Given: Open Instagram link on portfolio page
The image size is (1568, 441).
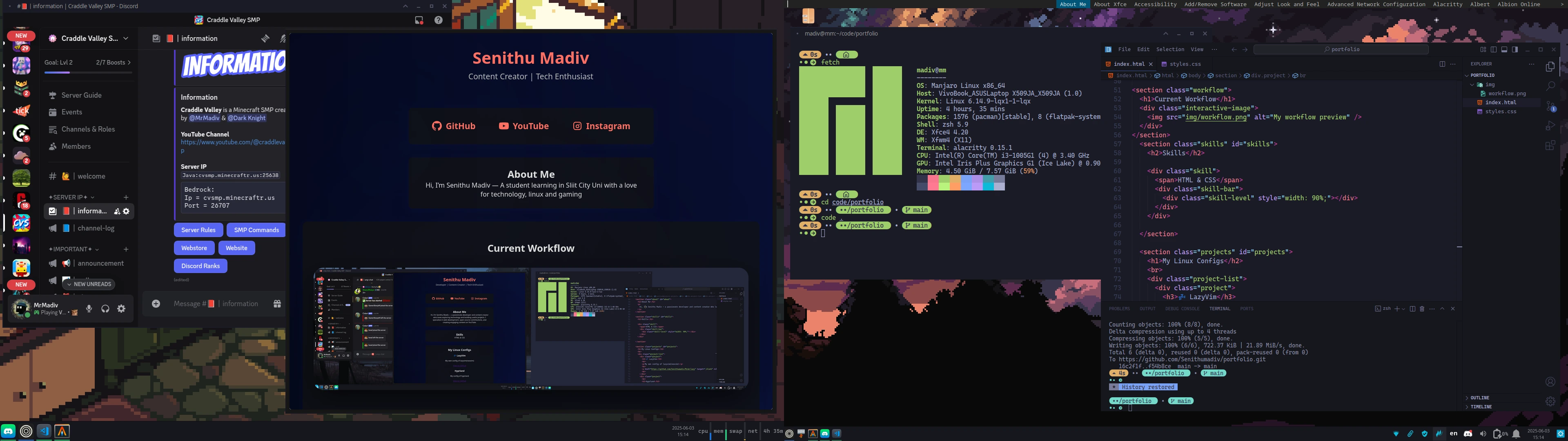Looking at the screenshot, I should pyautogui.click(x=601, y=126).
